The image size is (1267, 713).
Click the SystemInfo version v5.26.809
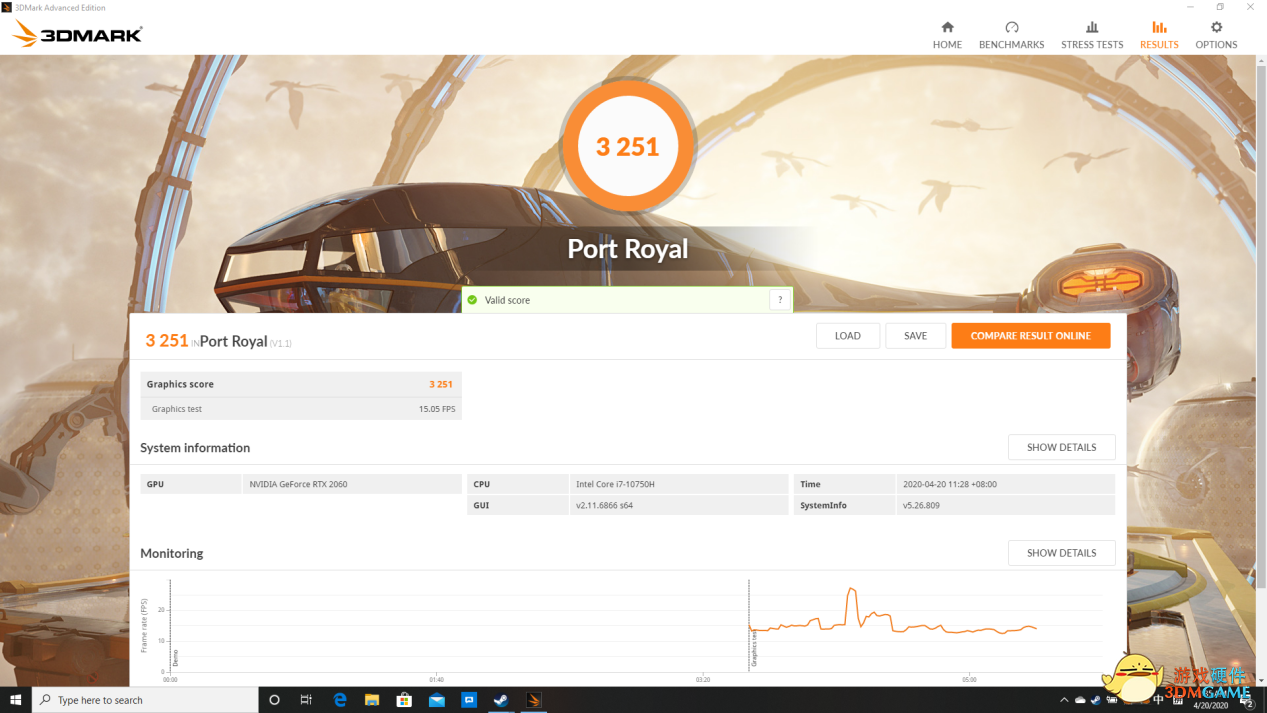[923, 505]
